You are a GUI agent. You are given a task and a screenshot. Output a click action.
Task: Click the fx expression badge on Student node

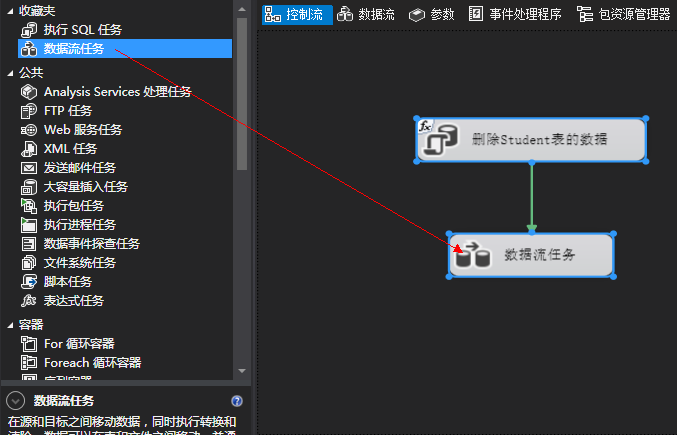click(x=425, y=126)
